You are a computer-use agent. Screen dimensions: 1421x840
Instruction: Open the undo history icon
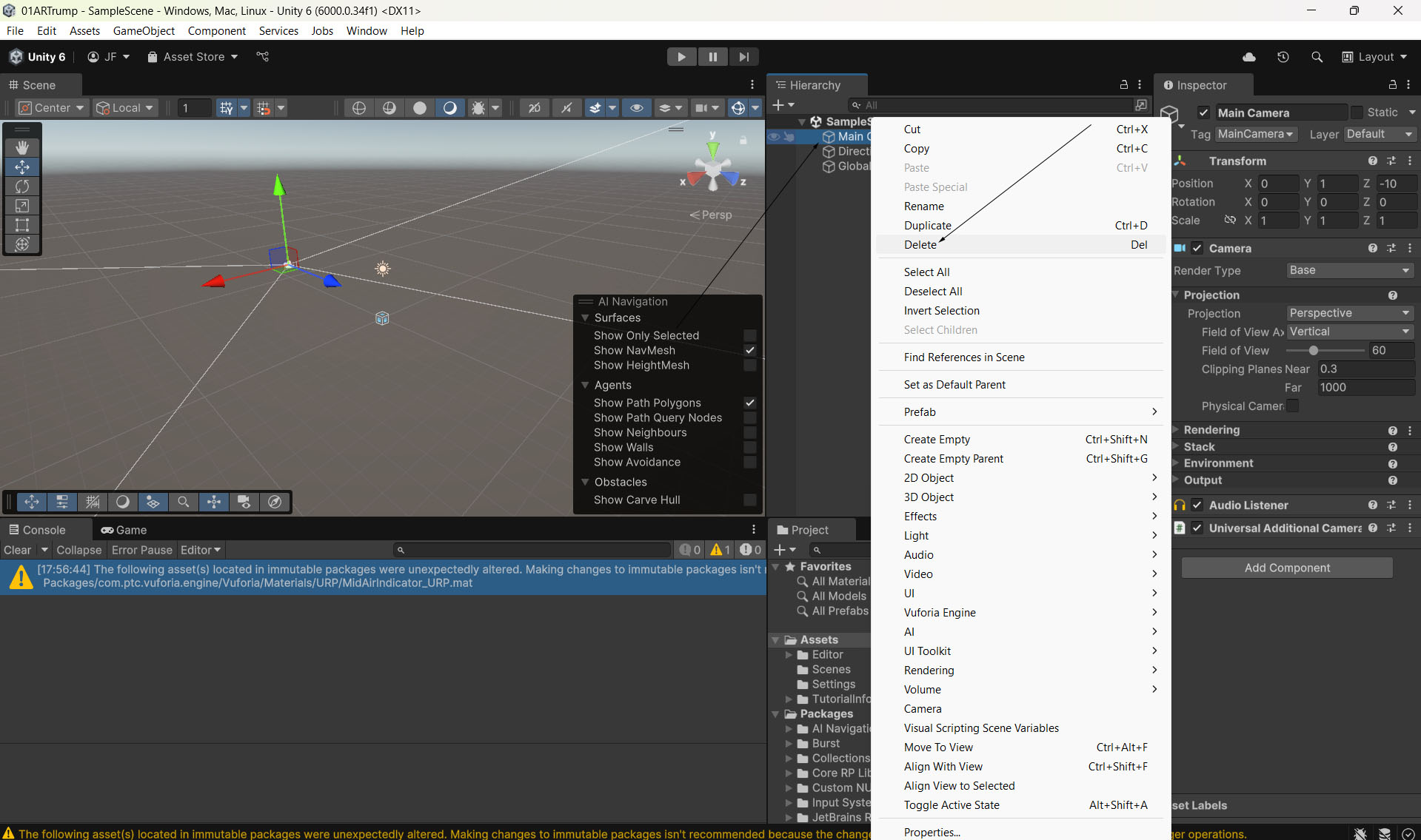tap(1283, 57)
